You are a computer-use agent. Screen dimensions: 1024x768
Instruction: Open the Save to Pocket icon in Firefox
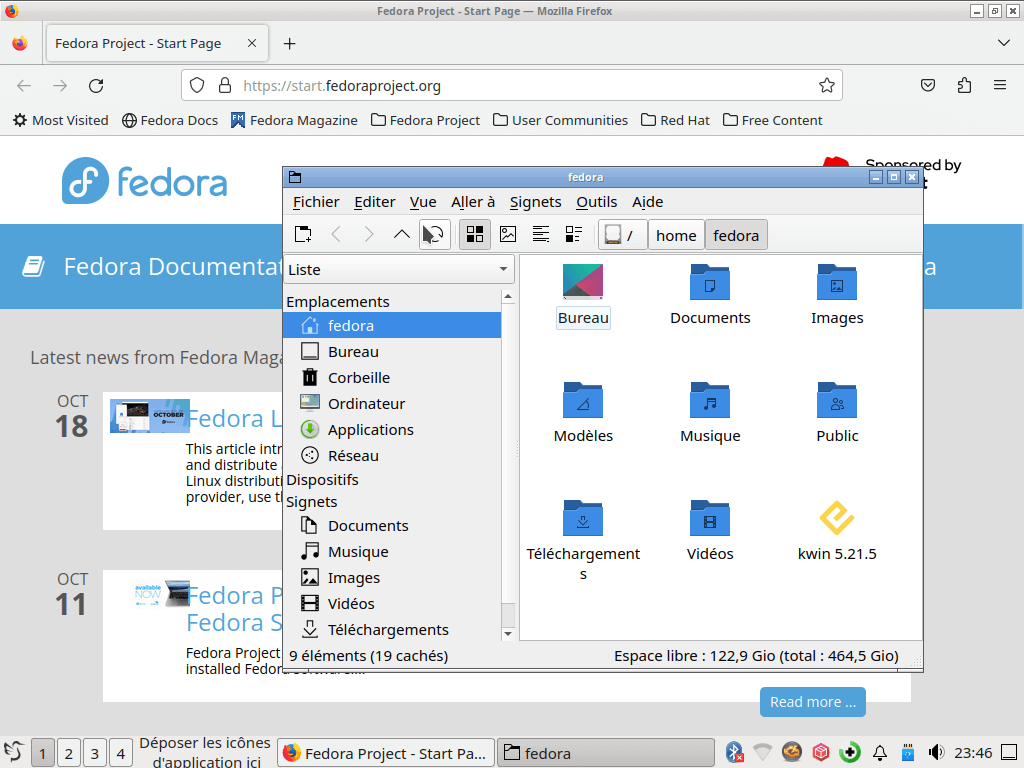(928, 86)
